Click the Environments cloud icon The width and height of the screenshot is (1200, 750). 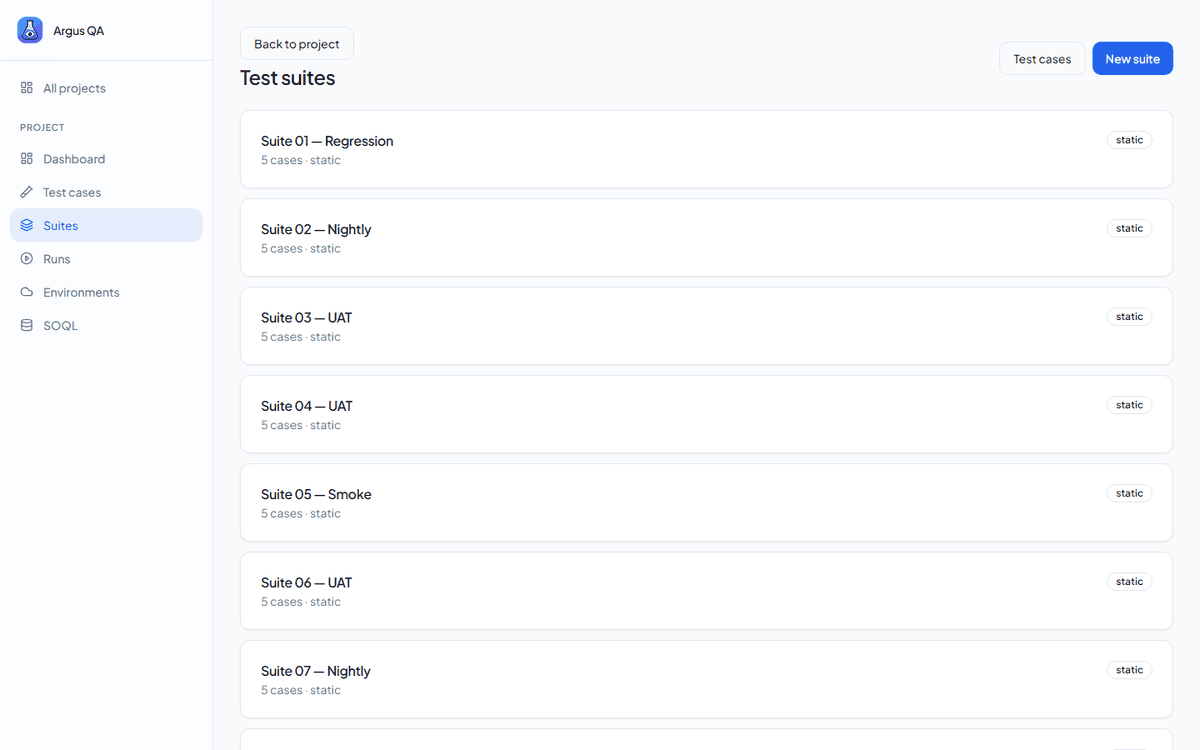[27, 292]
